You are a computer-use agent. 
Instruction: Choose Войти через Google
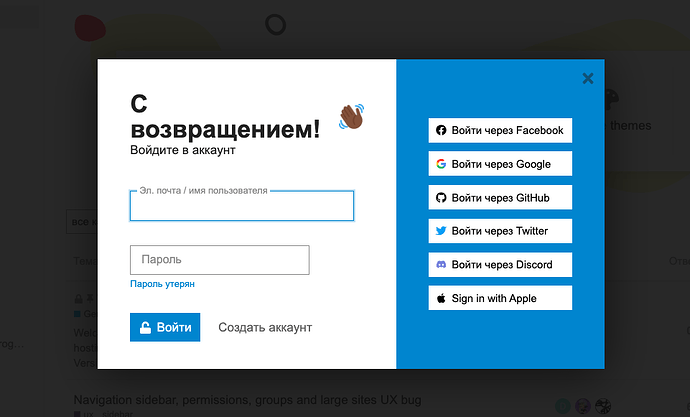(500, 164)
